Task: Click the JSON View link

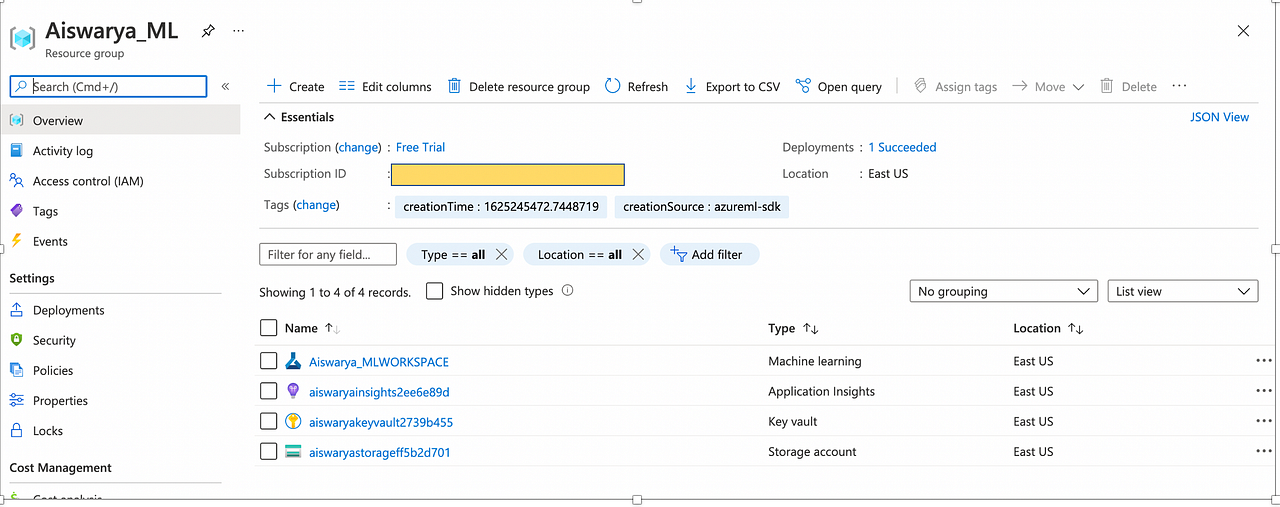Action: click(x=1219, y=117)
